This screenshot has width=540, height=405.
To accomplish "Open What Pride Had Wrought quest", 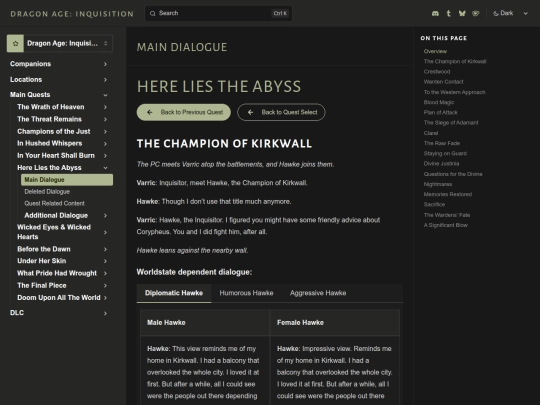I will [x=57, y=273].
